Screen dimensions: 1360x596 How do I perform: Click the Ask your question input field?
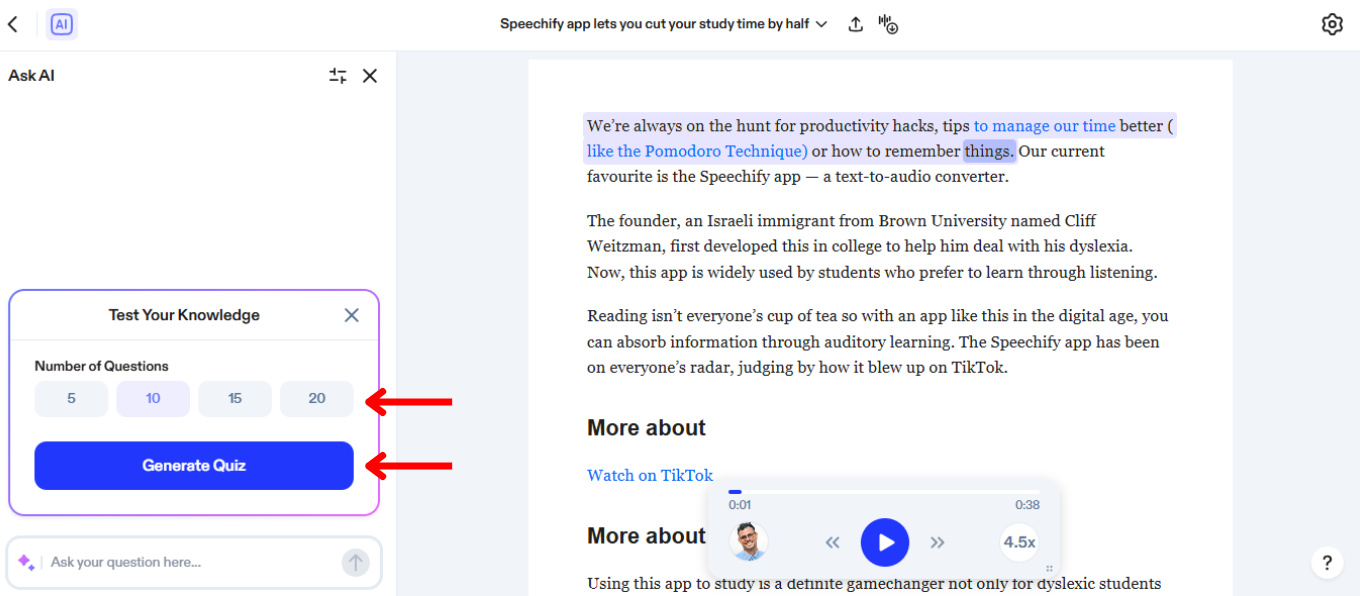coord(180,562)
